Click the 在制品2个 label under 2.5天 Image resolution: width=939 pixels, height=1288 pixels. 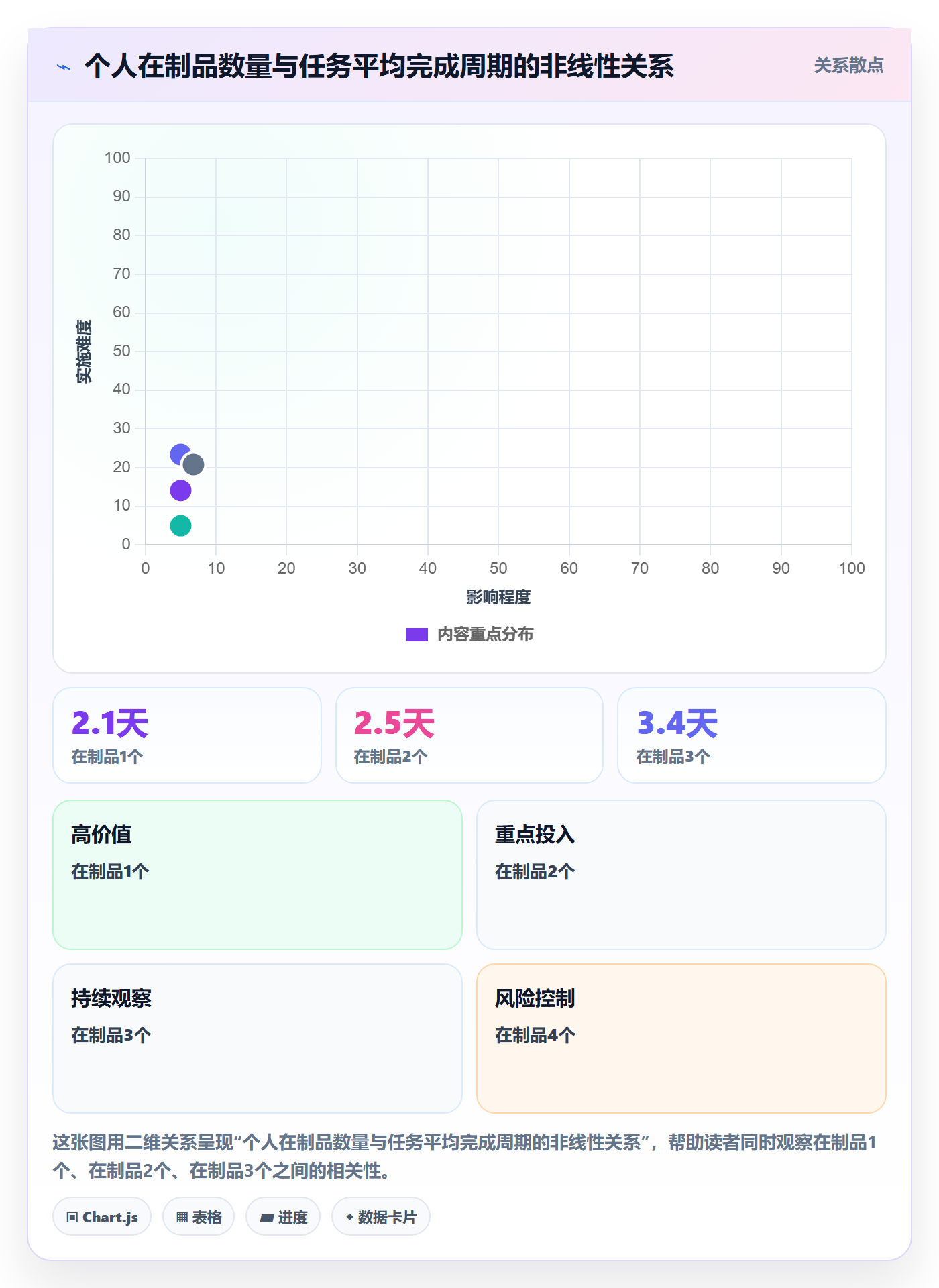click(390, 757)
